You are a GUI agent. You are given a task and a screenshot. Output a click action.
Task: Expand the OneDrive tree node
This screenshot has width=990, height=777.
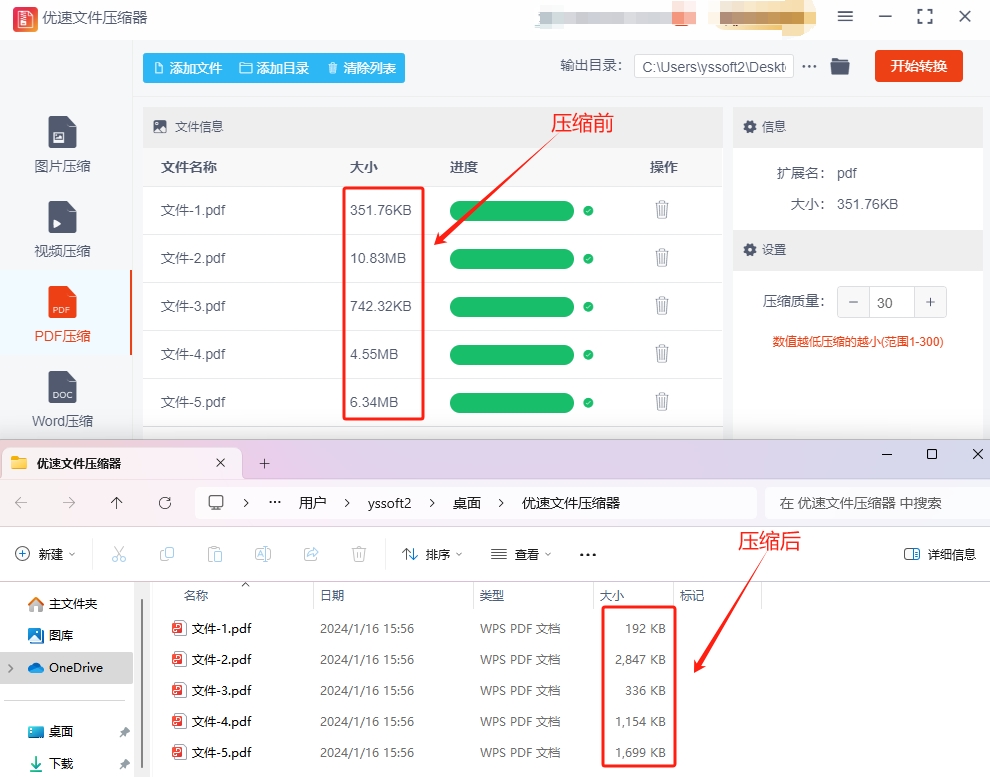(x=10, y=668)
